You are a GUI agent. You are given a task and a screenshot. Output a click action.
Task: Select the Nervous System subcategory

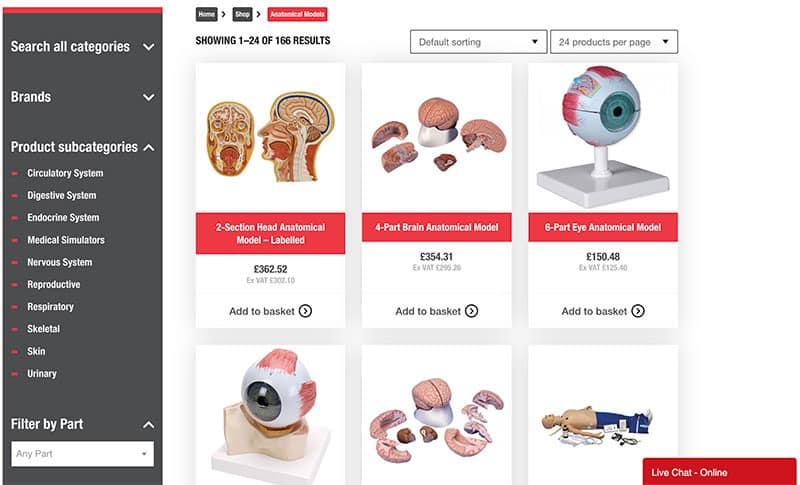[60, 262]
